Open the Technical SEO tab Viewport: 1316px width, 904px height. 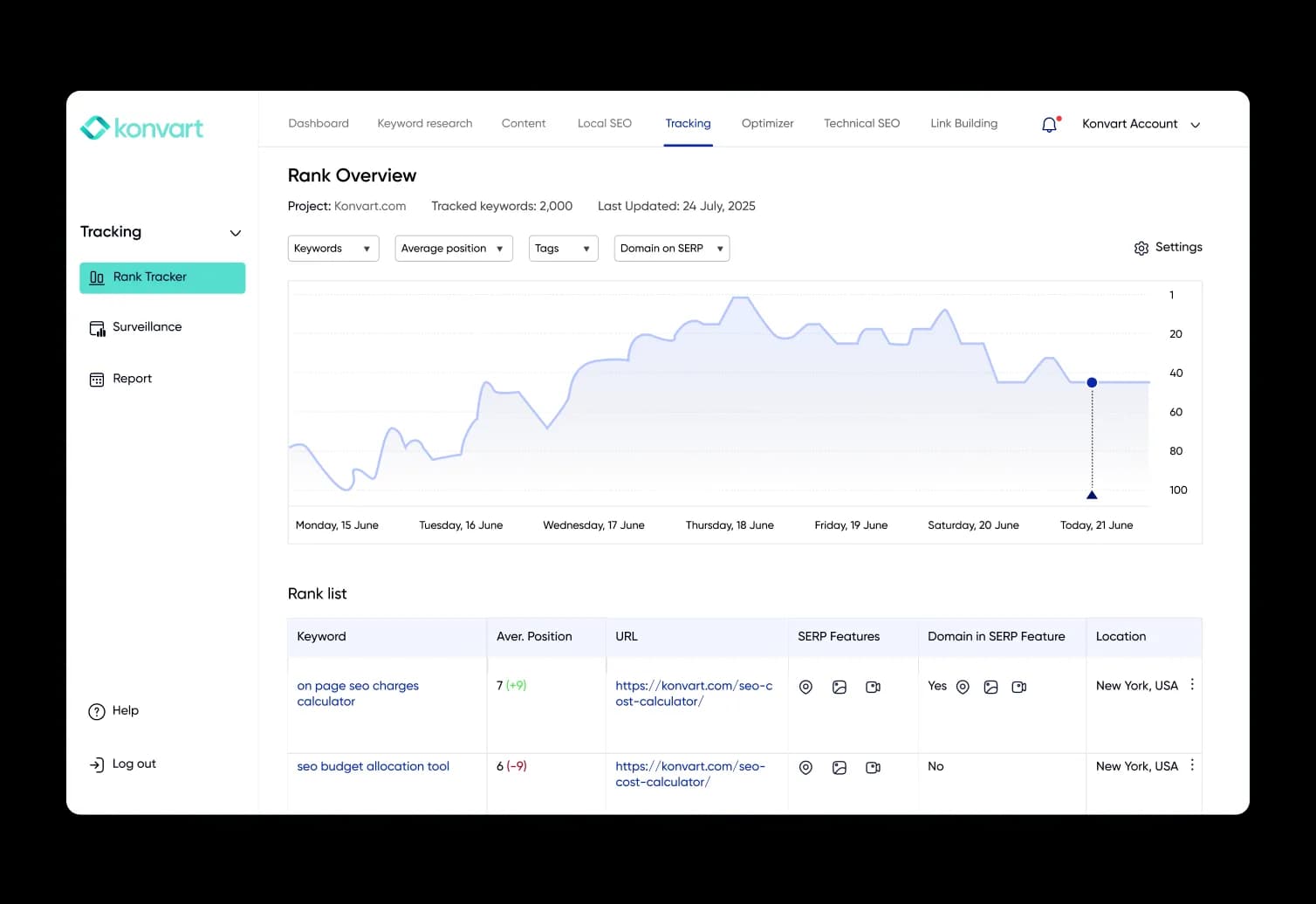point(862,124)
